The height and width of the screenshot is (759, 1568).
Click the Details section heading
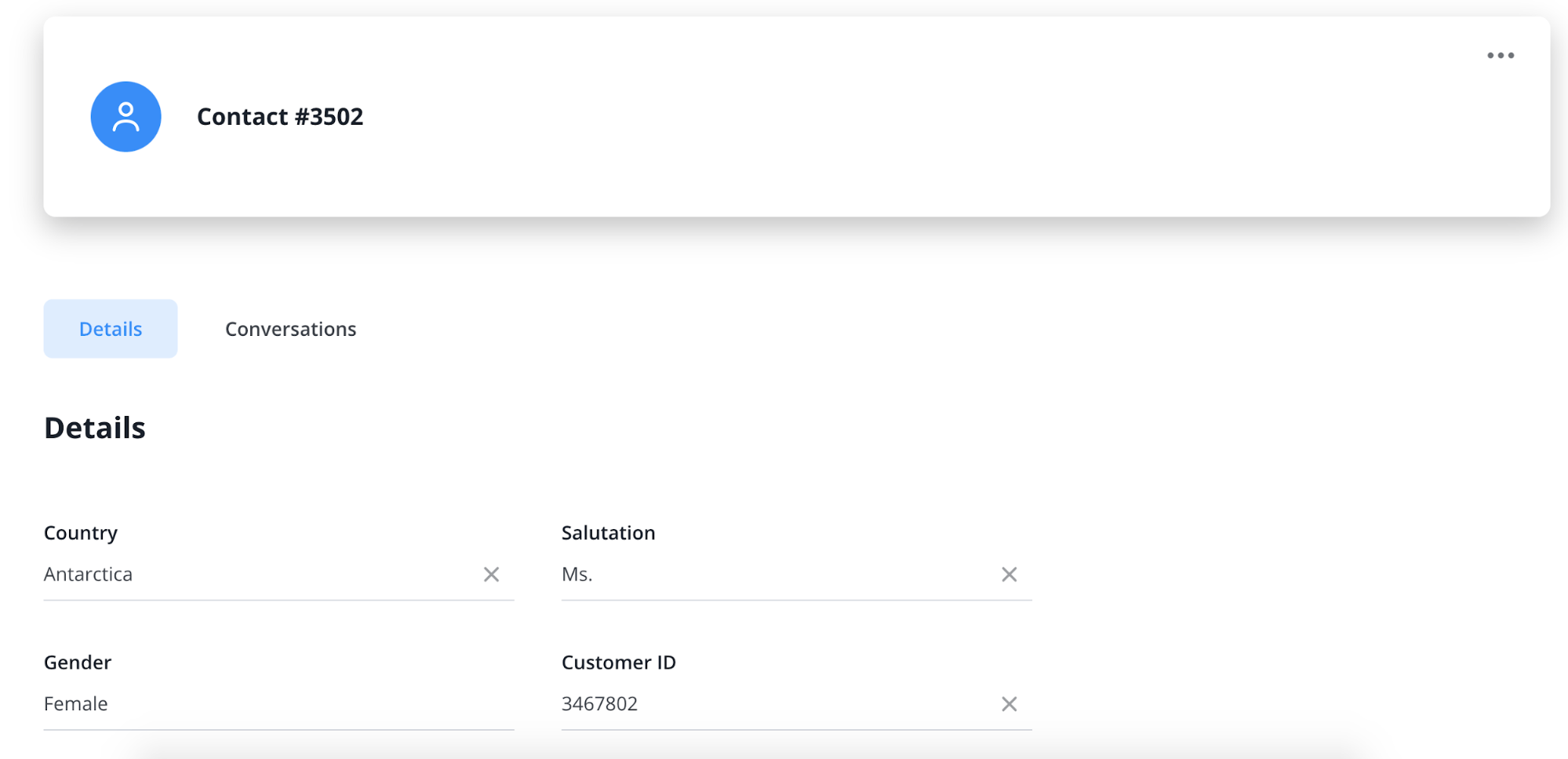tap(94, 427)
